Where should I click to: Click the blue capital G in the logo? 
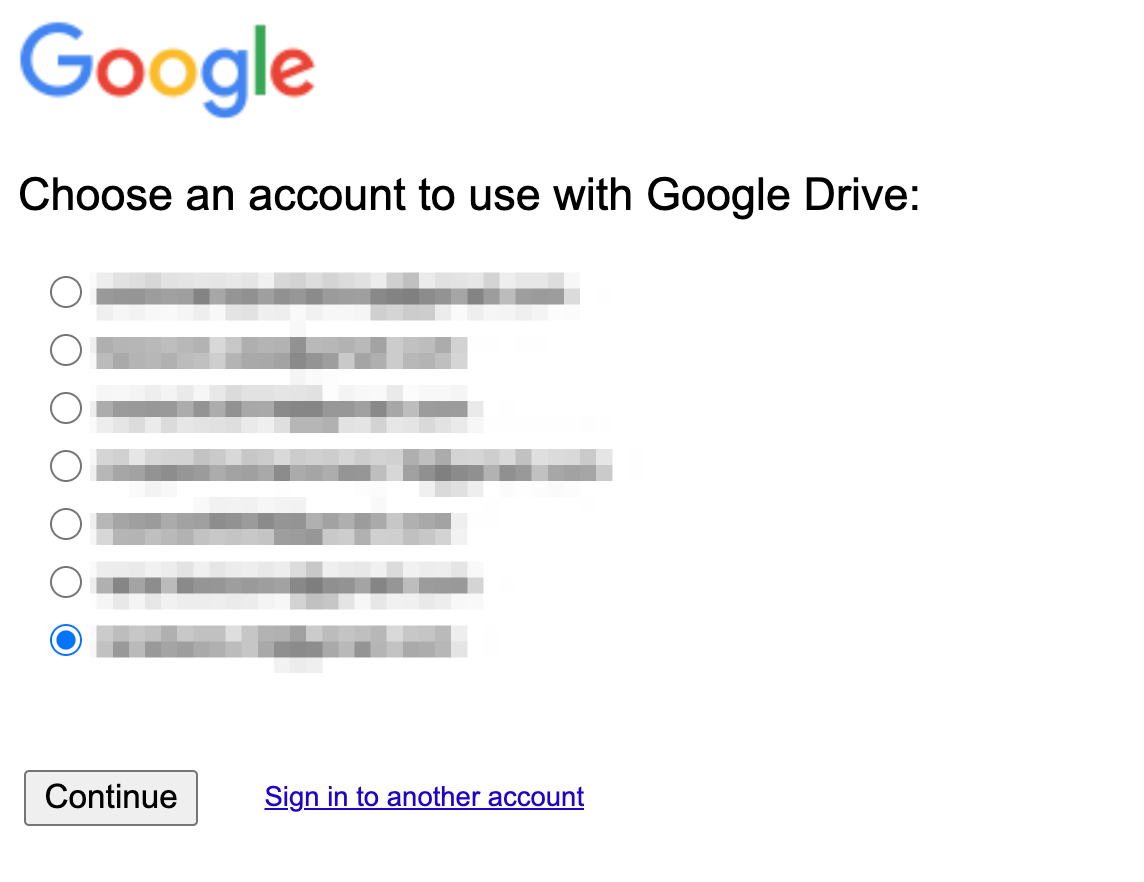click(56, 61)
